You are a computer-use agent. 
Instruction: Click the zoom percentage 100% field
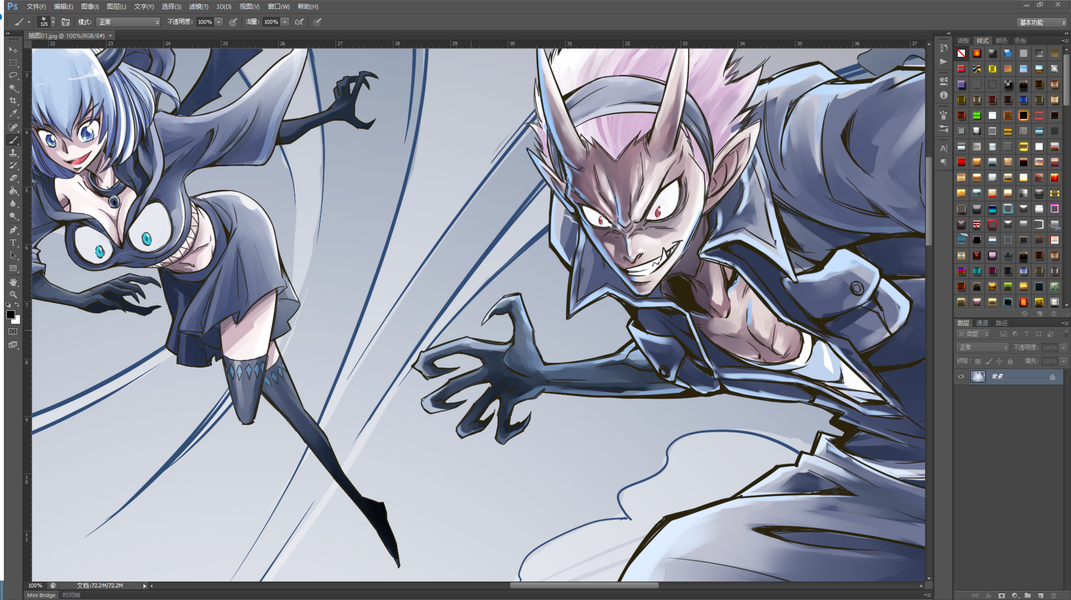pyautogui.click(x=36, y=586)
